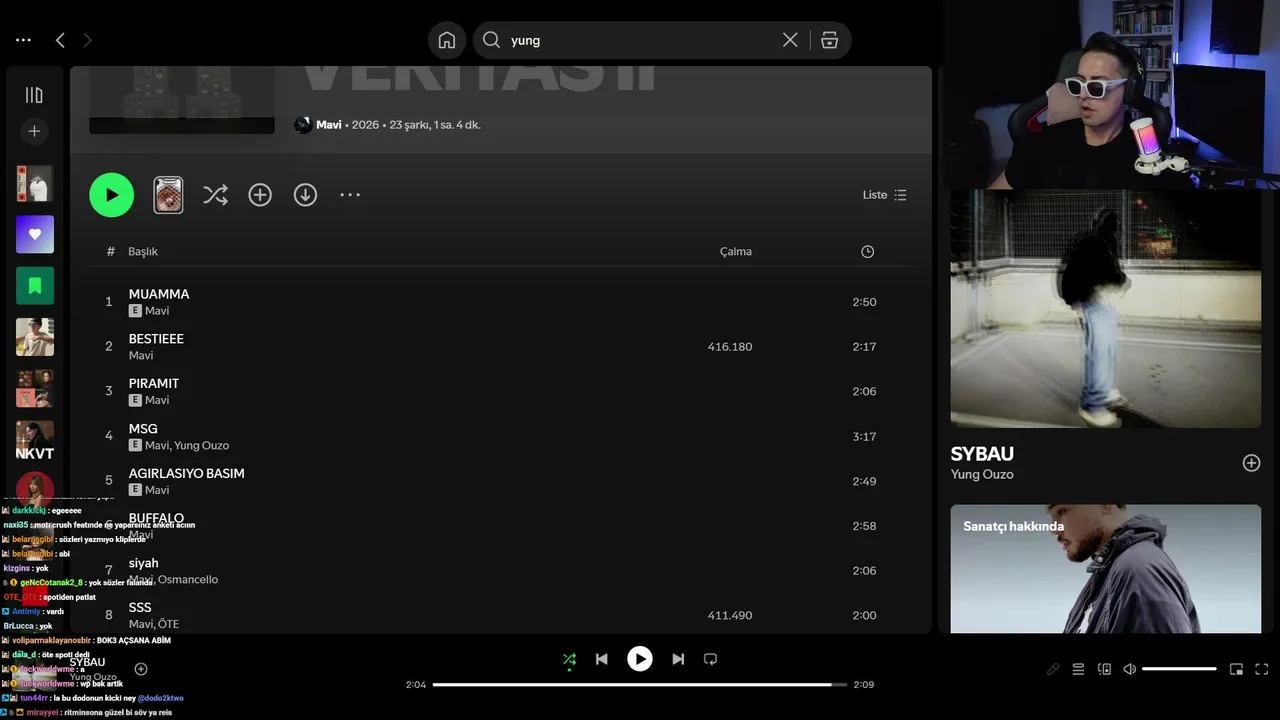The width and height of the screenshot is (1280, 720).
Task: Play the album with the green play button
Action: 112,195
